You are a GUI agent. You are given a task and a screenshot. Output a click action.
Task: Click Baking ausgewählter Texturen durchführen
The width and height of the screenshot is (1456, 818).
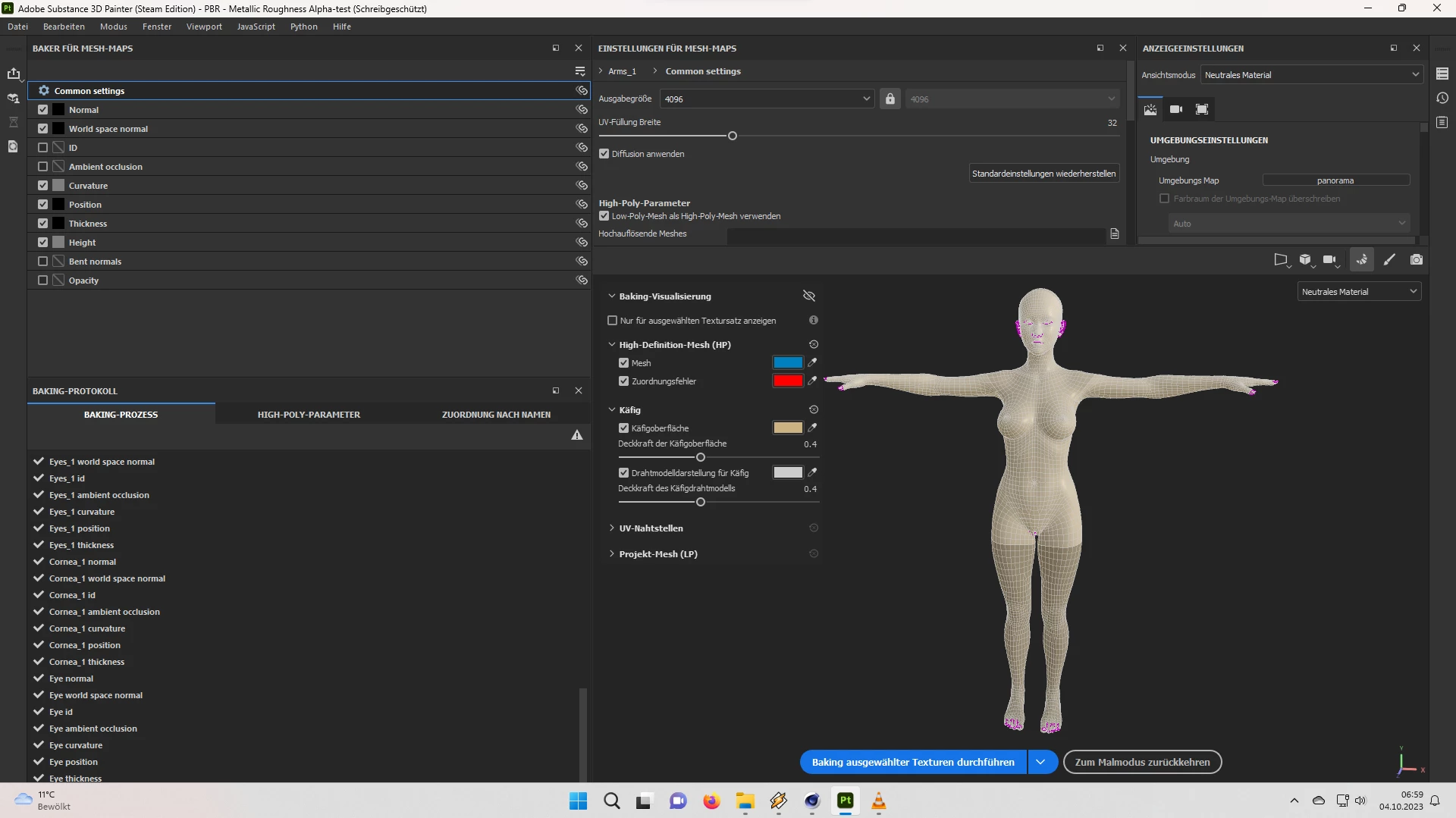(x=913, y=762)
